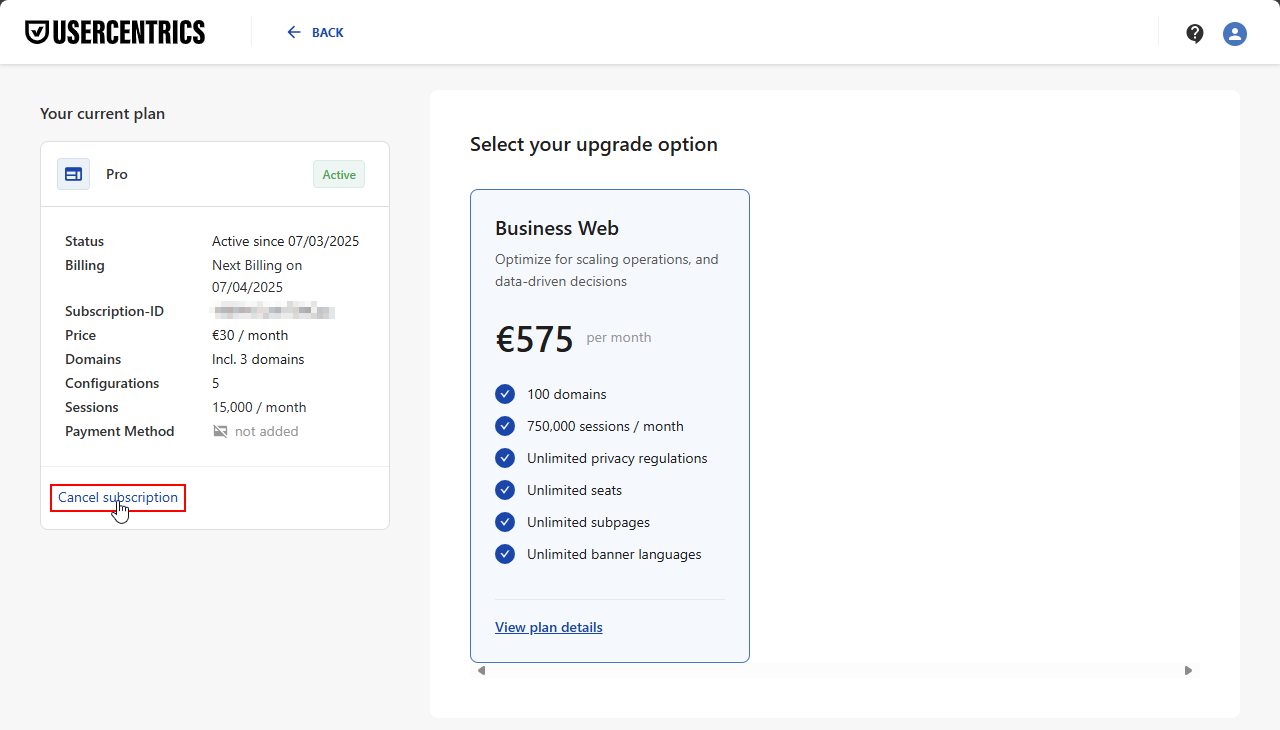Open the help question mark icon
The height and width of the screenshot is (730, 1280).
1195,33
